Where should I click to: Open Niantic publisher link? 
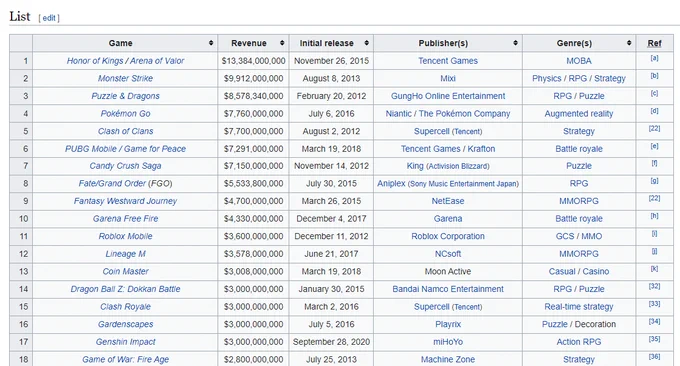(399, 114)
